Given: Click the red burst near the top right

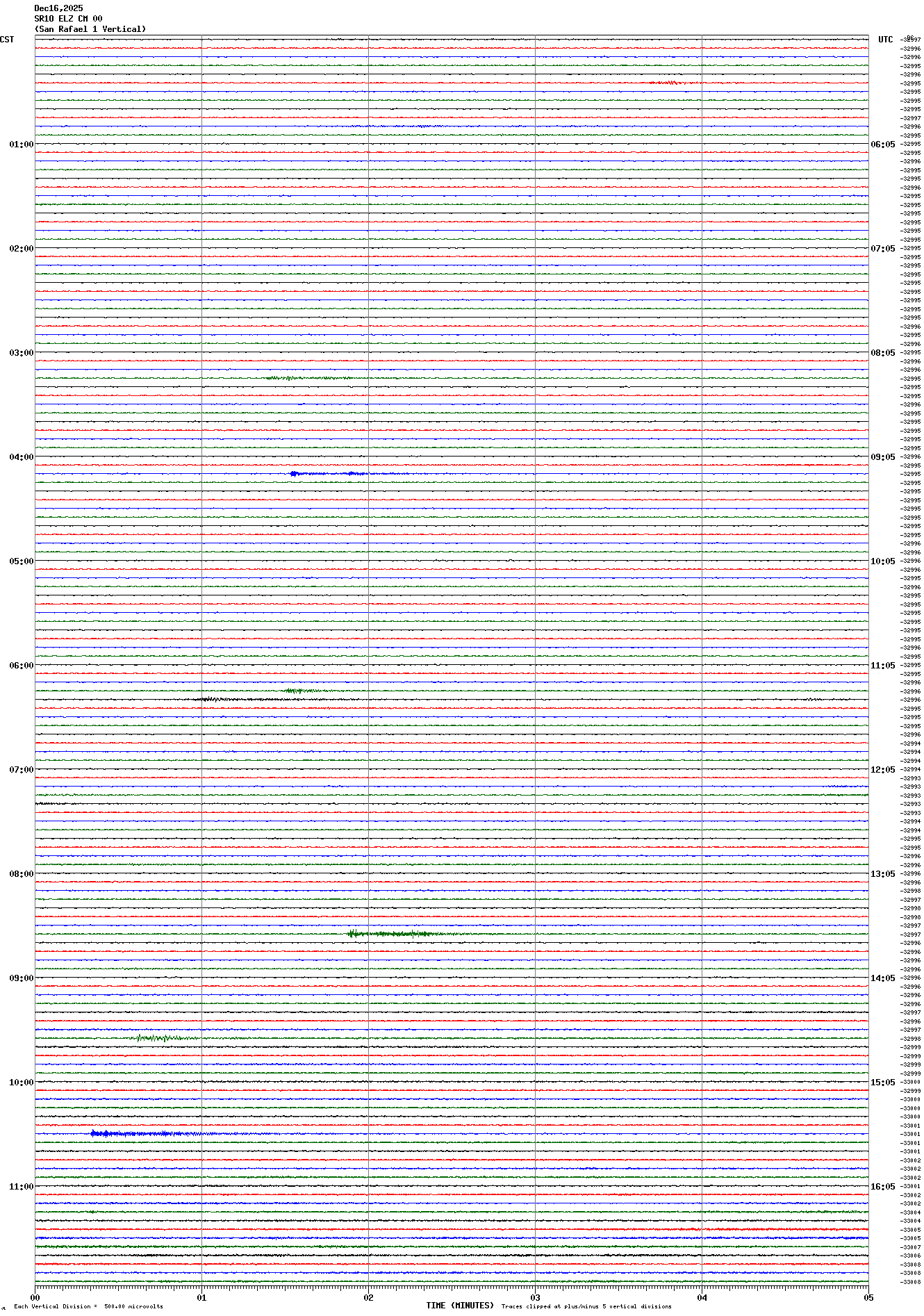Looking at the screenshot, I should 666,83.
